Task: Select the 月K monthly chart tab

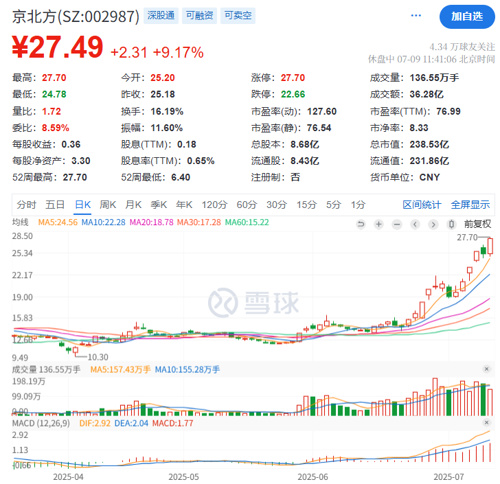Action: [133, 204]
